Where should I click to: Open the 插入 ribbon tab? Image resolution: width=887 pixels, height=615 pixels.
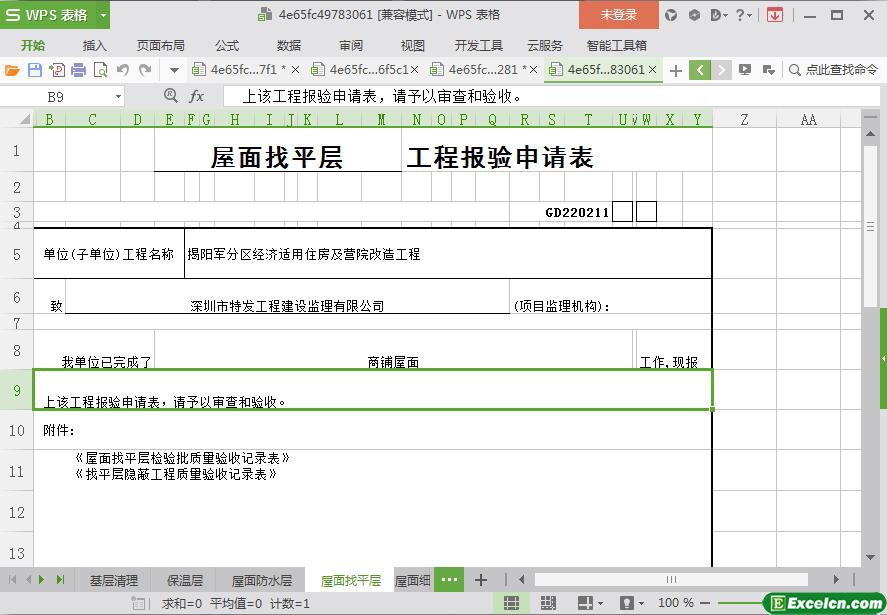[95, 45]
